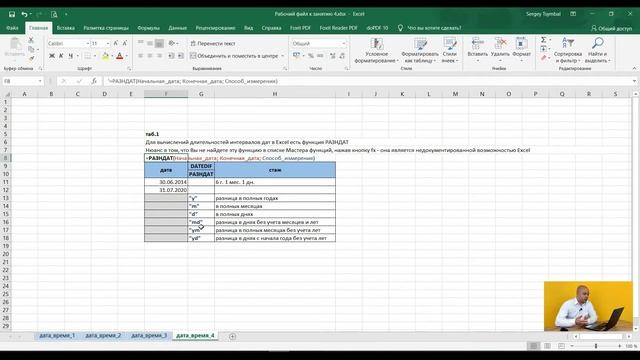The height and width of the screenshot is (360, 640).
Task: Switch to the Вставка ribbon tab
Action: click(x=66, y=28)
